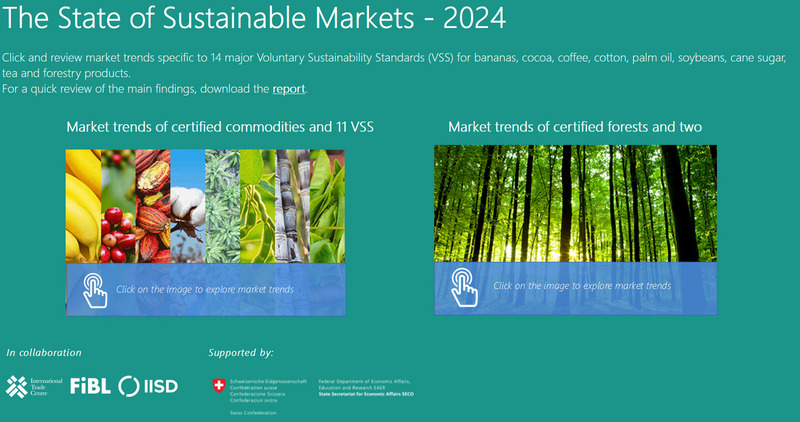800x422 pixels.
Task: Click the SECO State Secretariat text
Action: tap(366, 394)
